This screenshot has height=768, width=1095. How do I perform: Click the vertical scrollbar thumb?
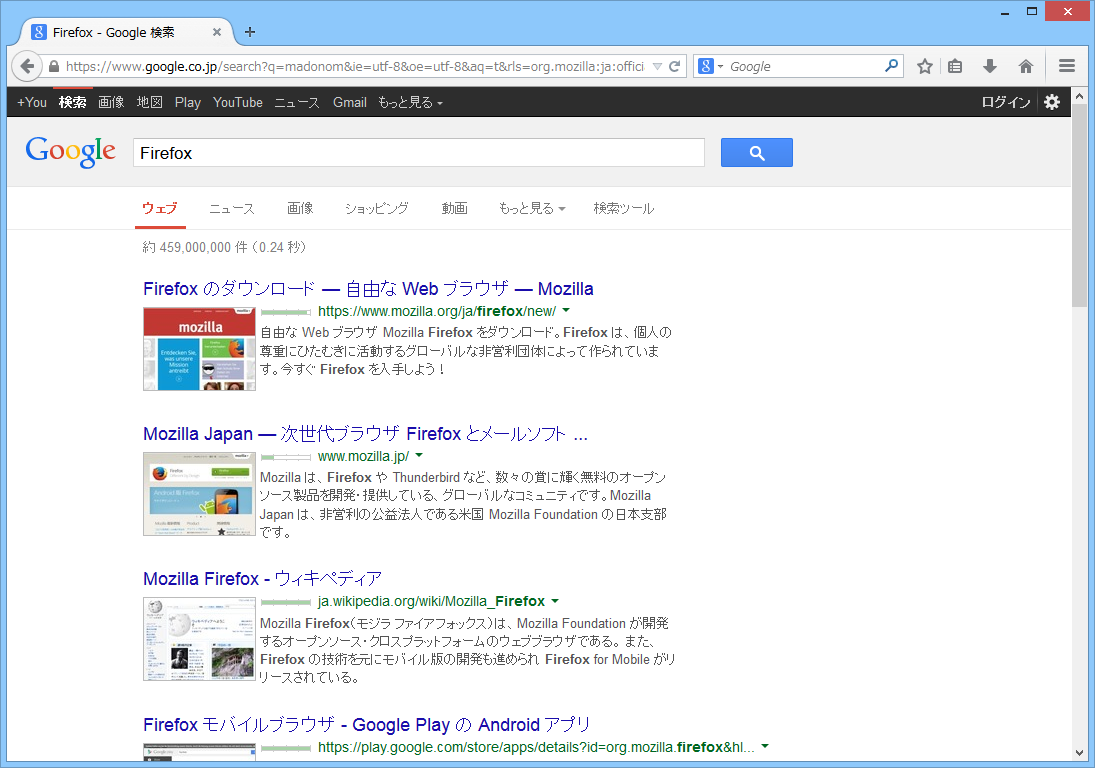(1080, 205)
